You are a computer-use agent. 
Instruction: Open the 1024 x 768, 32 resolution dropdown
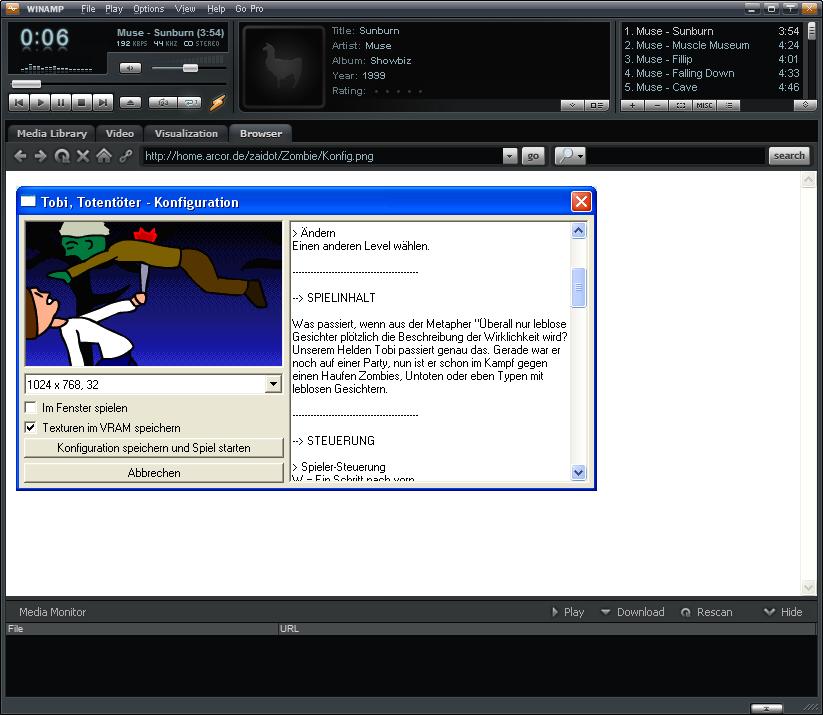coord(273,384)
